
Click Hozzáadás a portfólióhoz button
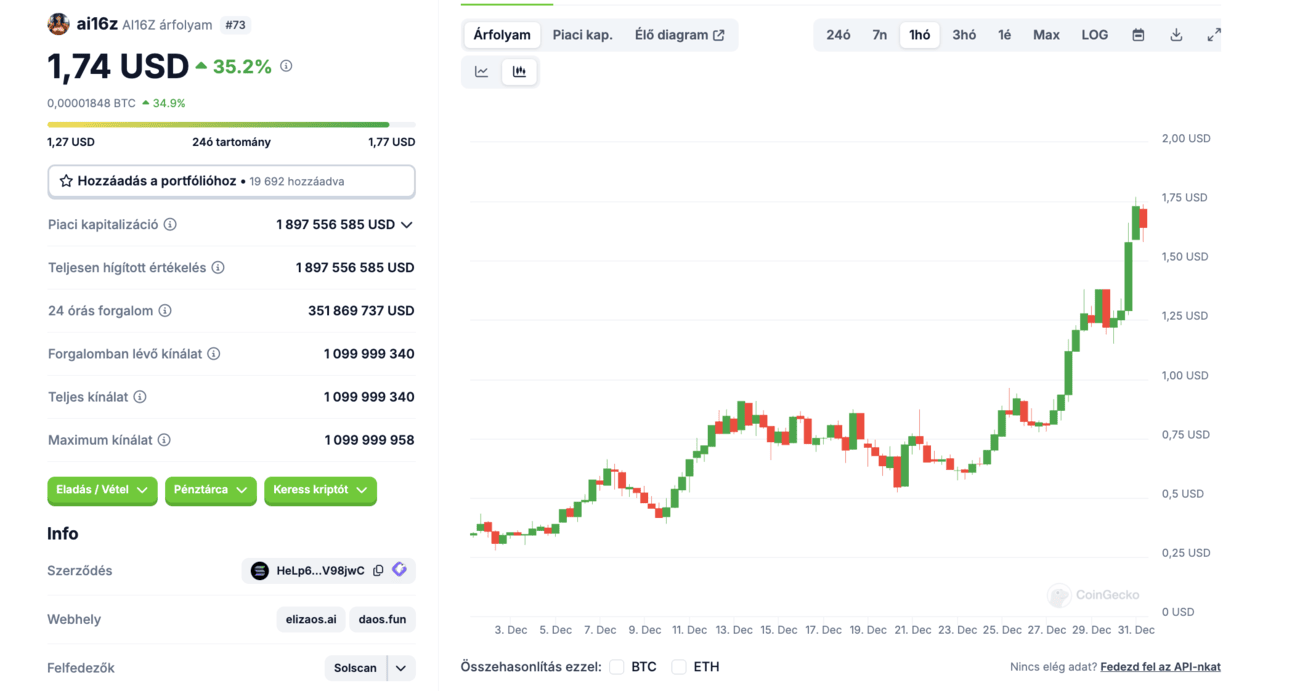231,181
